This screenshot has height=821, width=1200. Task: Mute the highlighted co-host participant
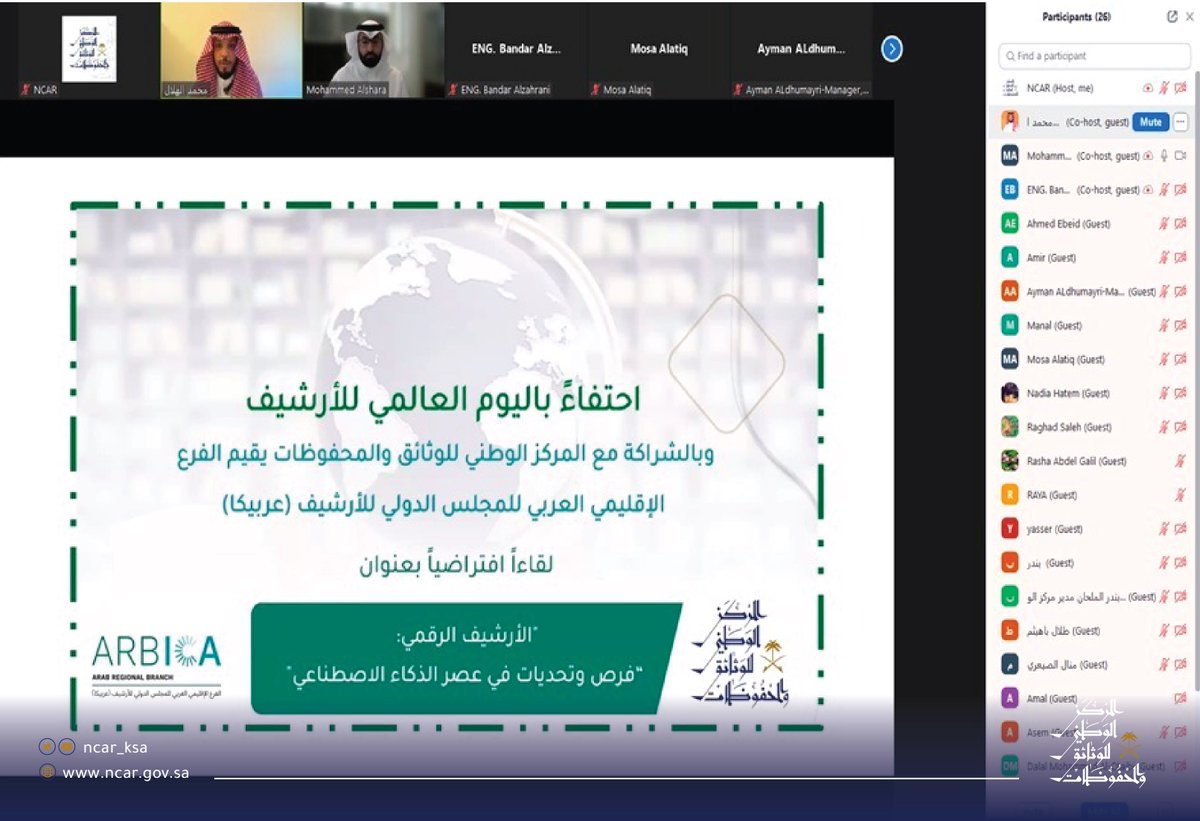coord(1150,122)
